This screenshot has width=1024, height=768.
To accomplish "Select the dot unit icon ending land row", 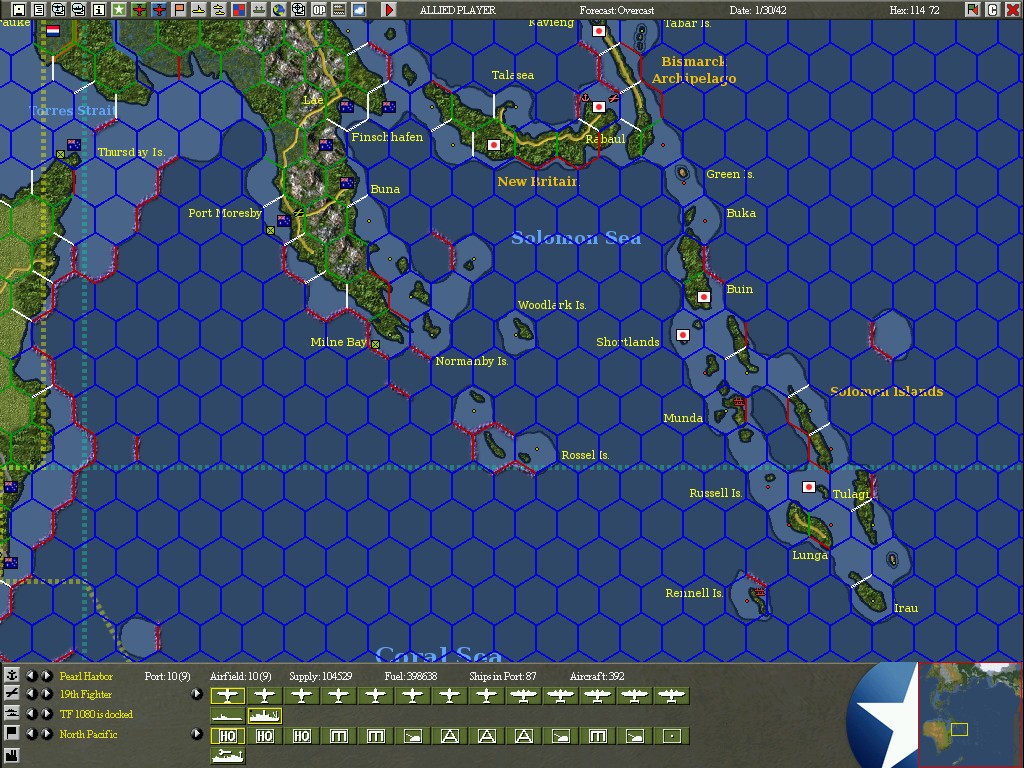I will coord(671,736).
